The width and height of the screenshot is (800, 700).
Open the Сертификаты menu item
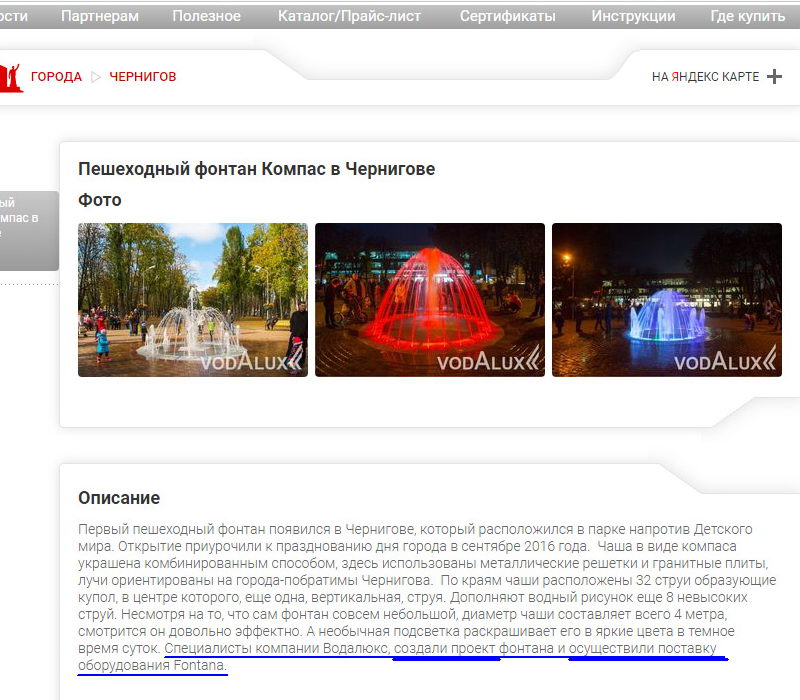[x=507, y=16]
